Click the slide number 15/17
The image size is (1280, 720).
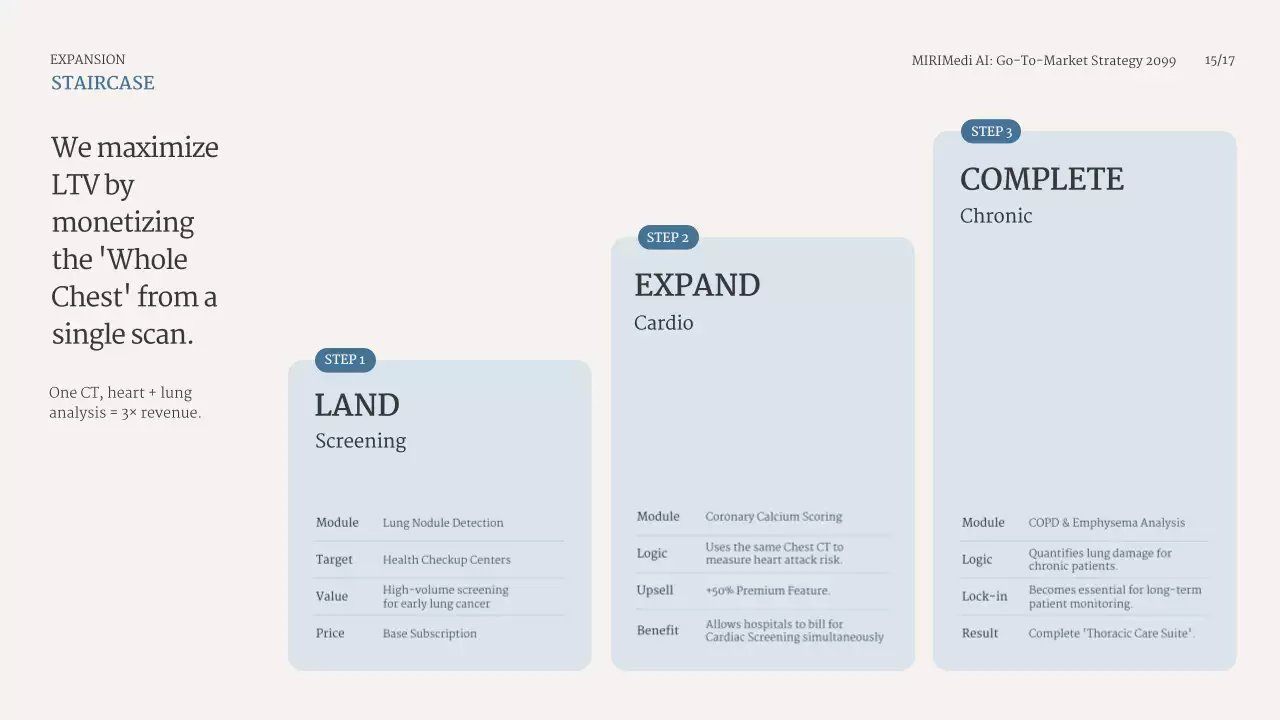tap(1219, 61)
